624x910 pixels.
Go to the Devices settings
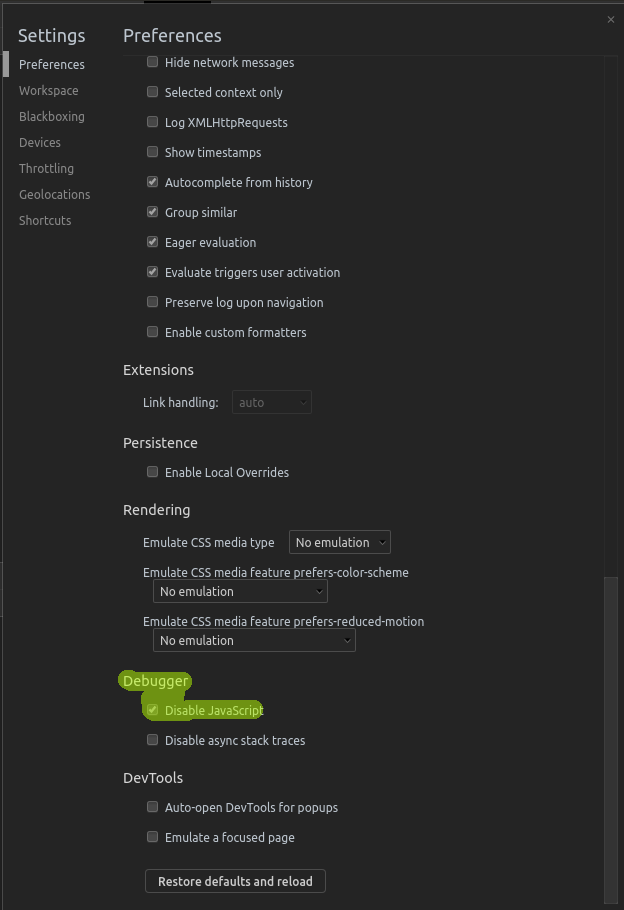(39, 143)
